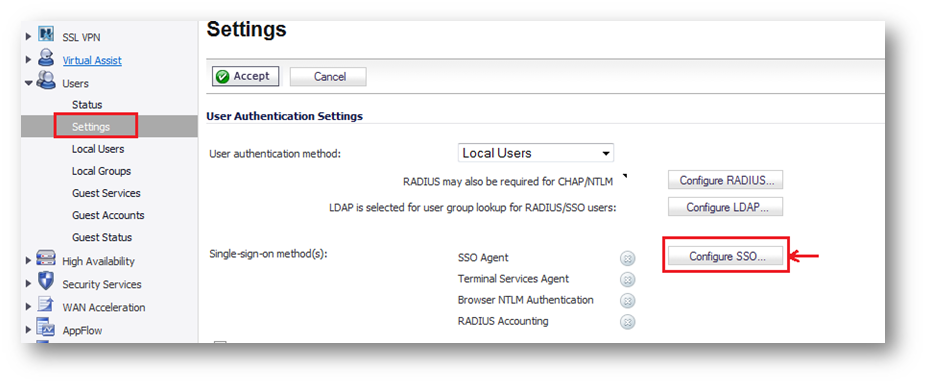Open the Status page under Users

[x=87, y=105]
